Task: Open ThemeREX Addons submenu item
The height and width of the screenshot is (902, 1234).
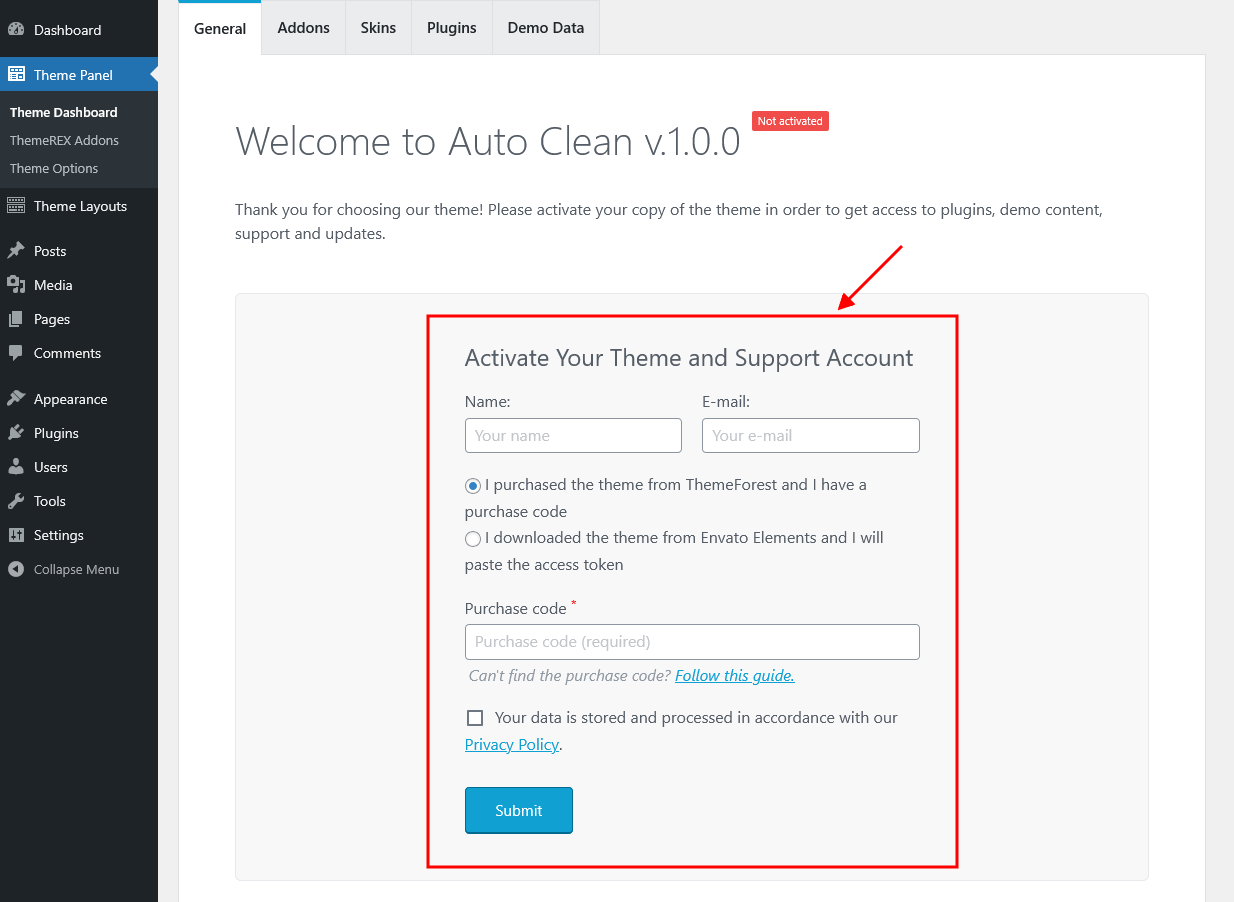Action: coord(64,140)
